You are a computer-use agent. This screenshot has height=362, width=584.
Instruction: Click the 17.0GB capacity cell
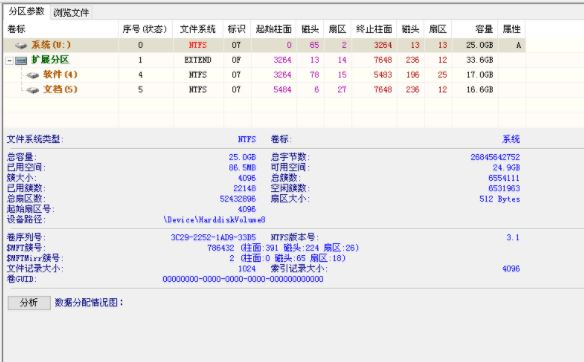tap(479, 75)
